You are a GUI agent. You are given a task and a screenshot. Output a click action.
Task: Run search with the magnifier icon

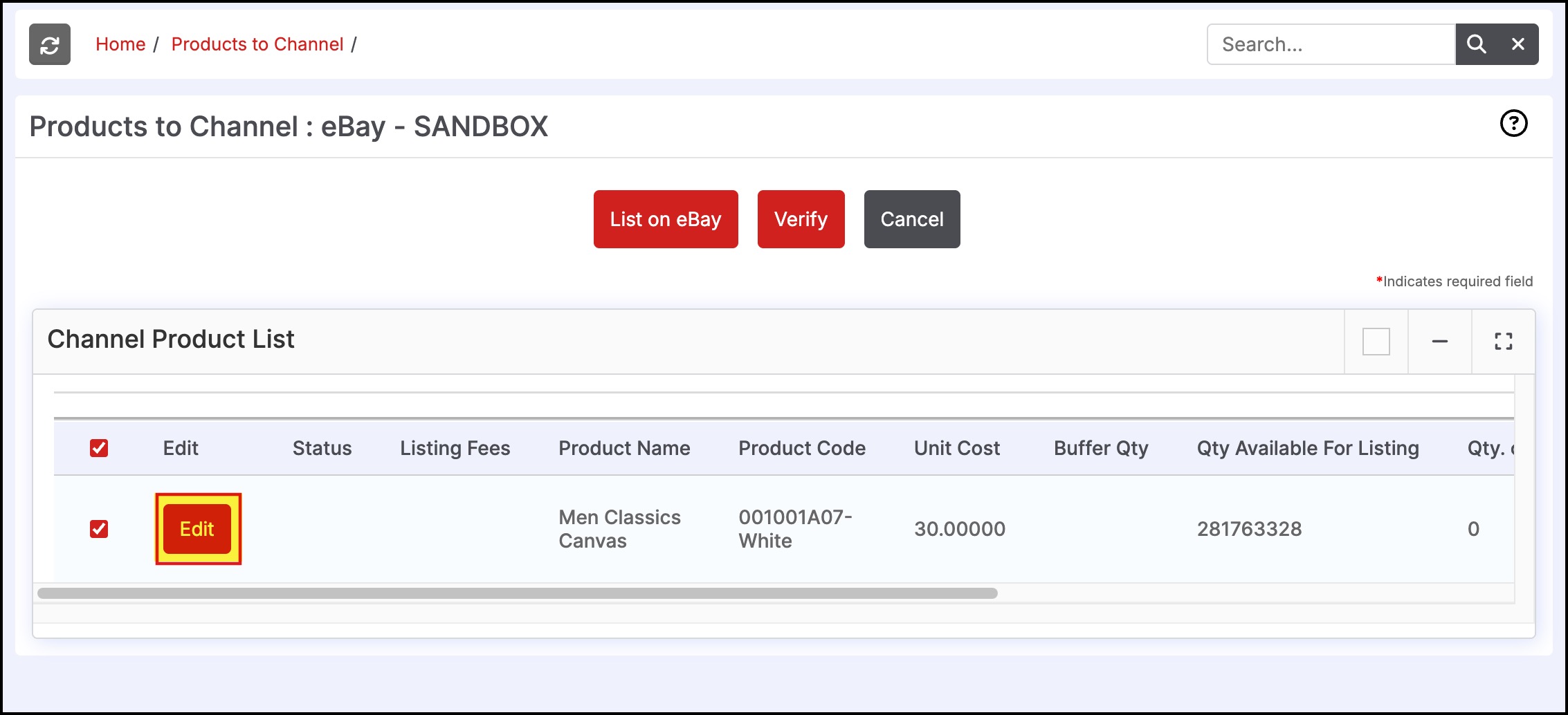(x=1477, y=44)
